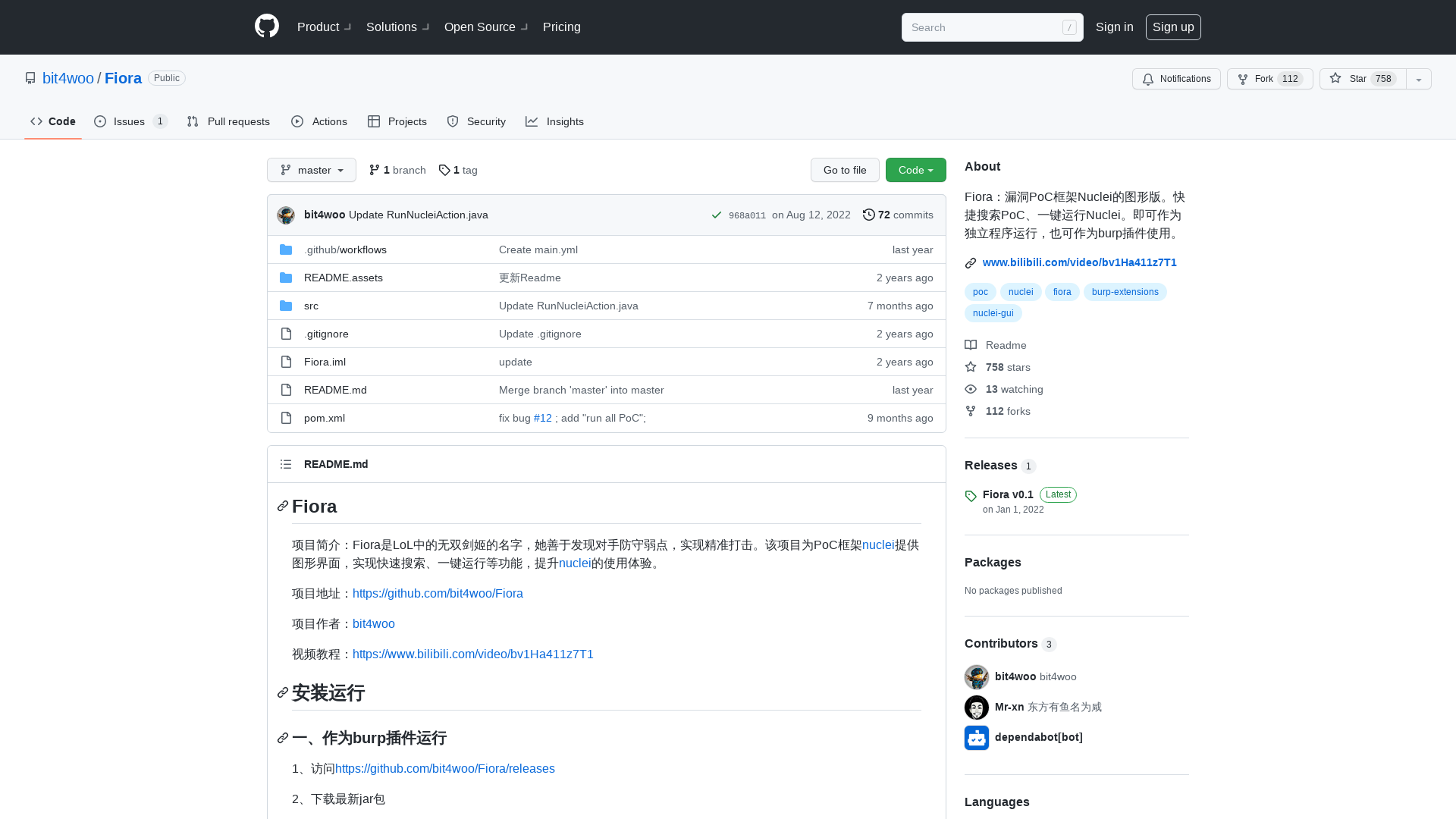1456x819 pixels.
Task: Click the link icon beside bilibili URL in About
Action: [971, 263]
